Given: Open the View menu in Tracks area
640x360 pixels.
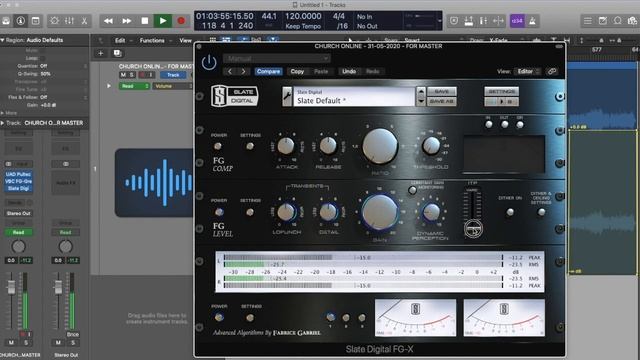Looking at the screenshot, I should [x=185, y=40].
